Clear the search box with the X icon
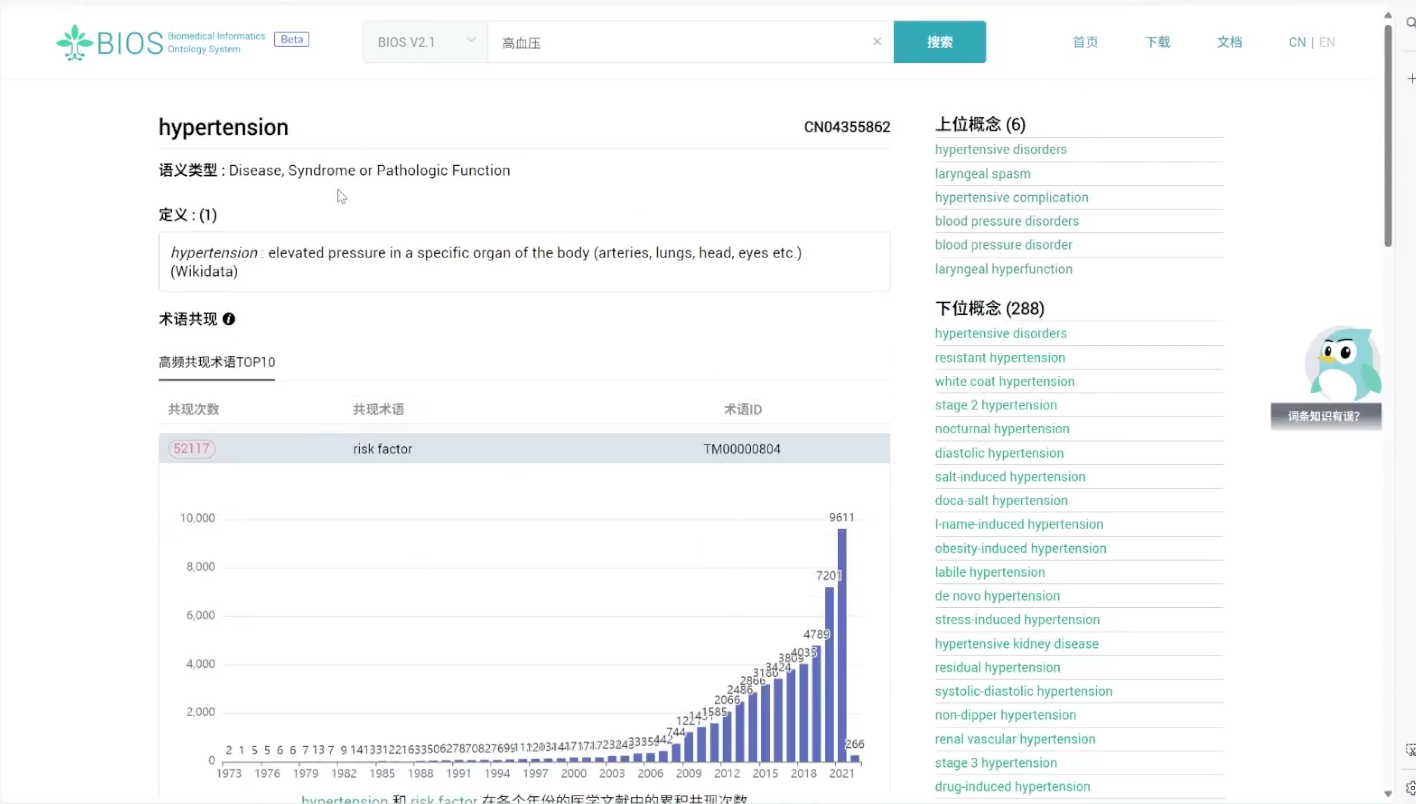This screenshot has height=804, width=1416. (x=877, y=42)
